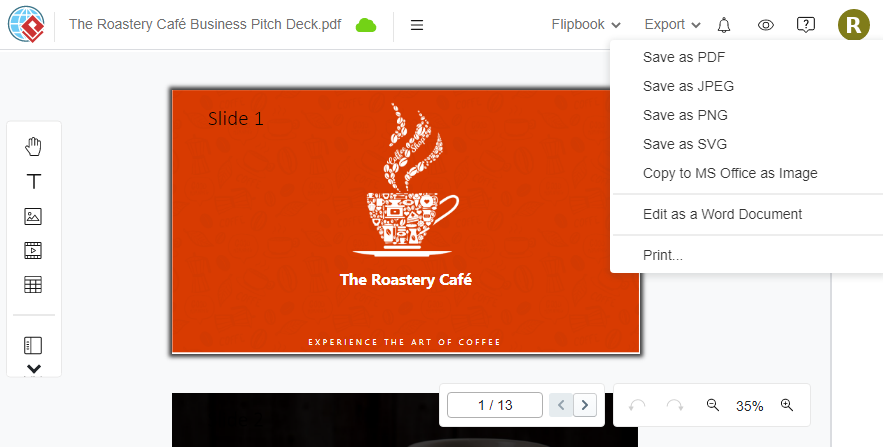Select the Hand pan tool

34,146
